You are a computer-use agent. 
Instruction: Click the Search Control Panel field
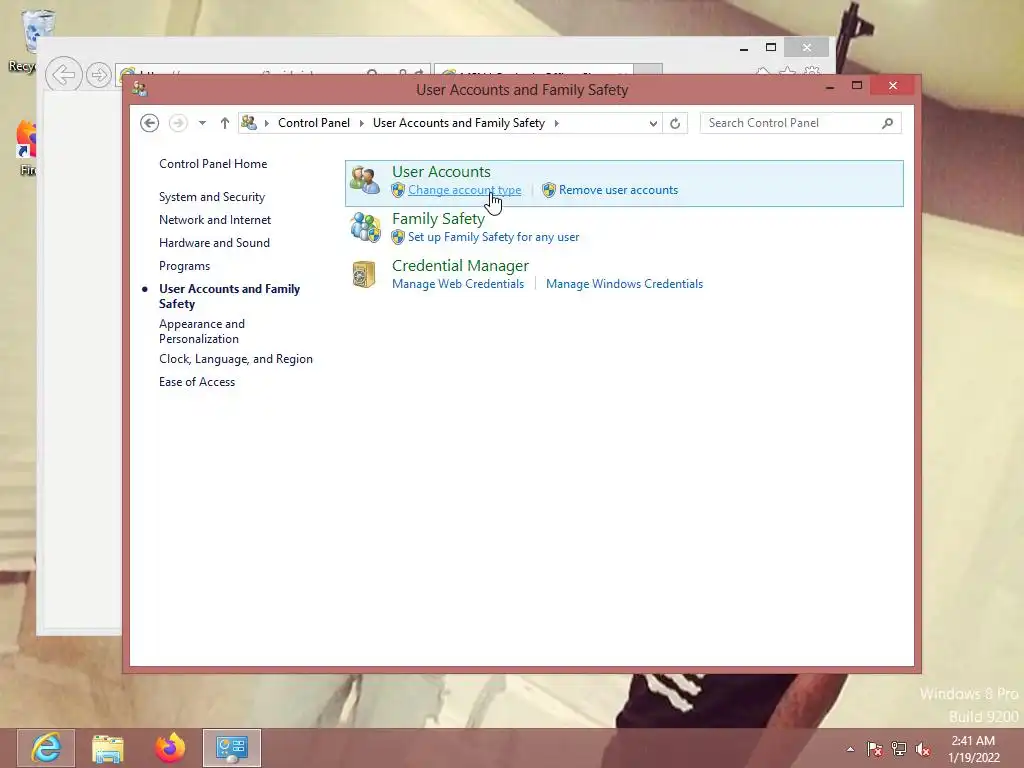pos(801,123)
